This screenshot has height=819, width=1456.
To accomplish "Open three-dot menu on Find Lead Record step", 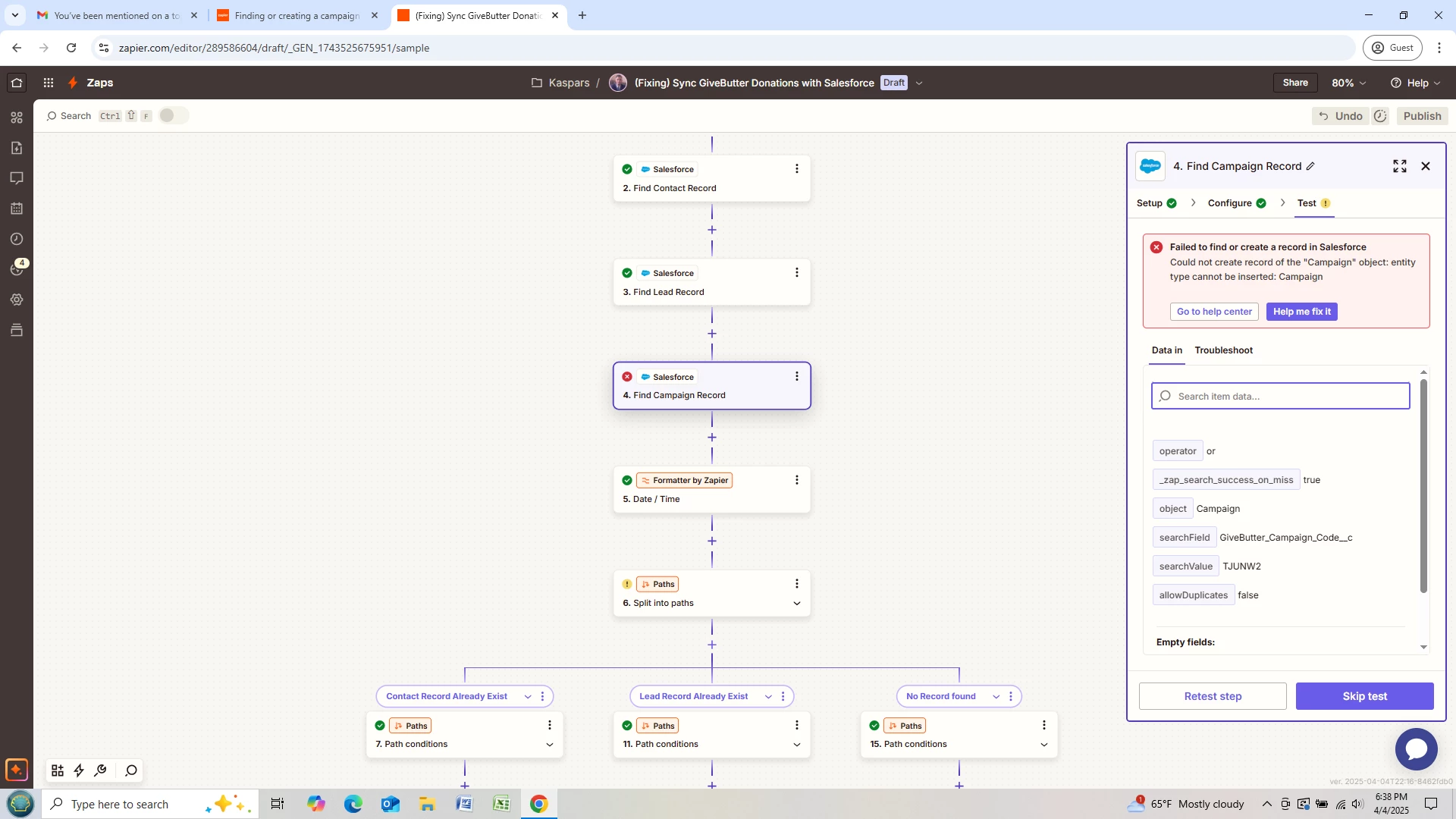I will [x=796, y=273].
